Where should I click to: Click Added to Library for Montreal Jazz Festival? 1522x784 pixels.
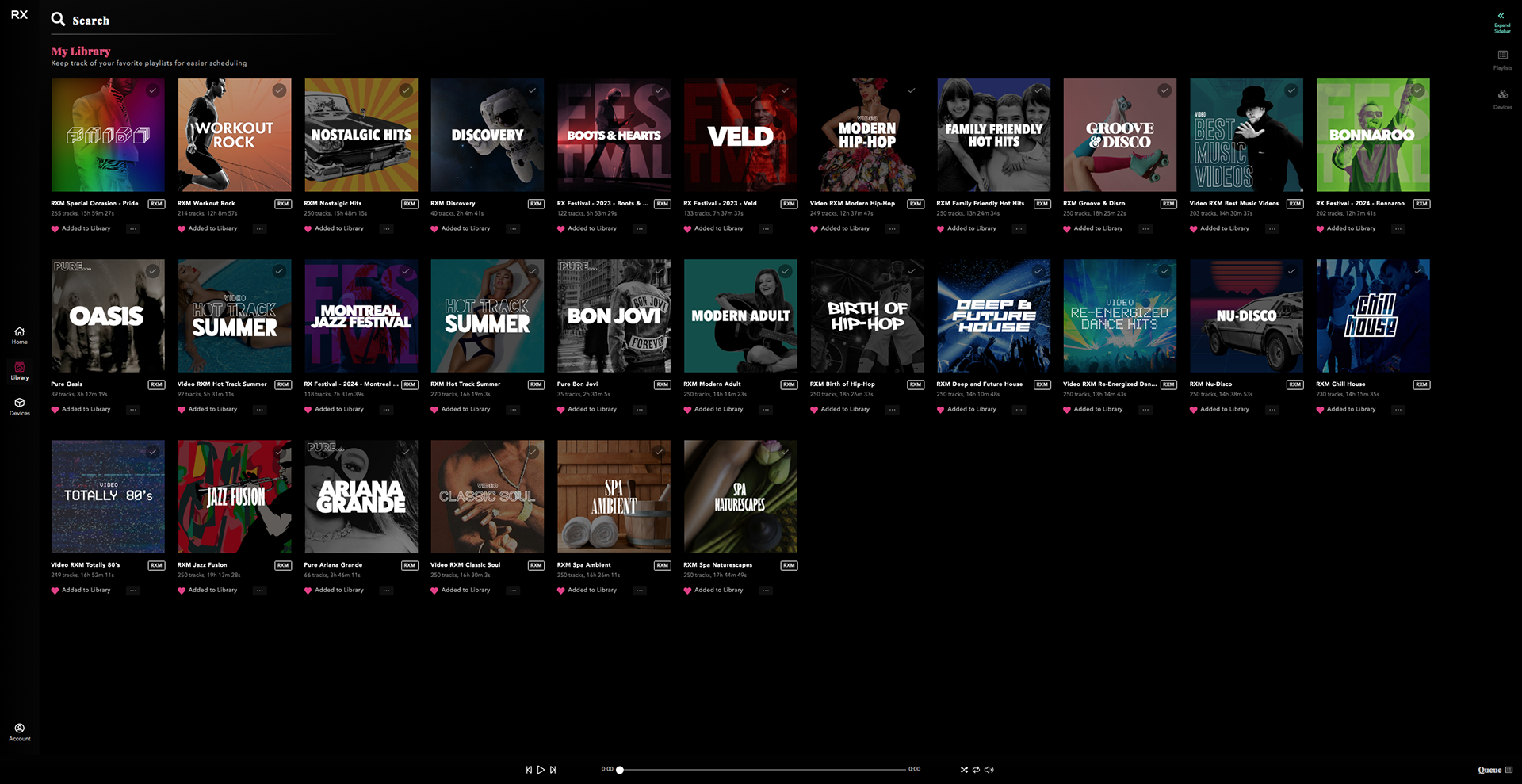point(339,409)
